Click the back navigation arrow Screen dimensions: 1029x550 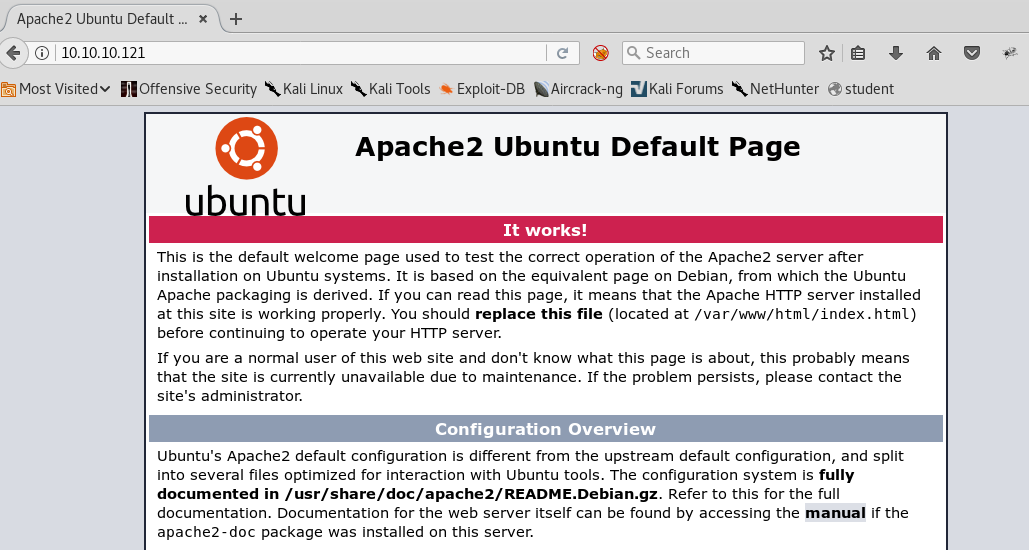pyautogui.click(x=12, y=53)
